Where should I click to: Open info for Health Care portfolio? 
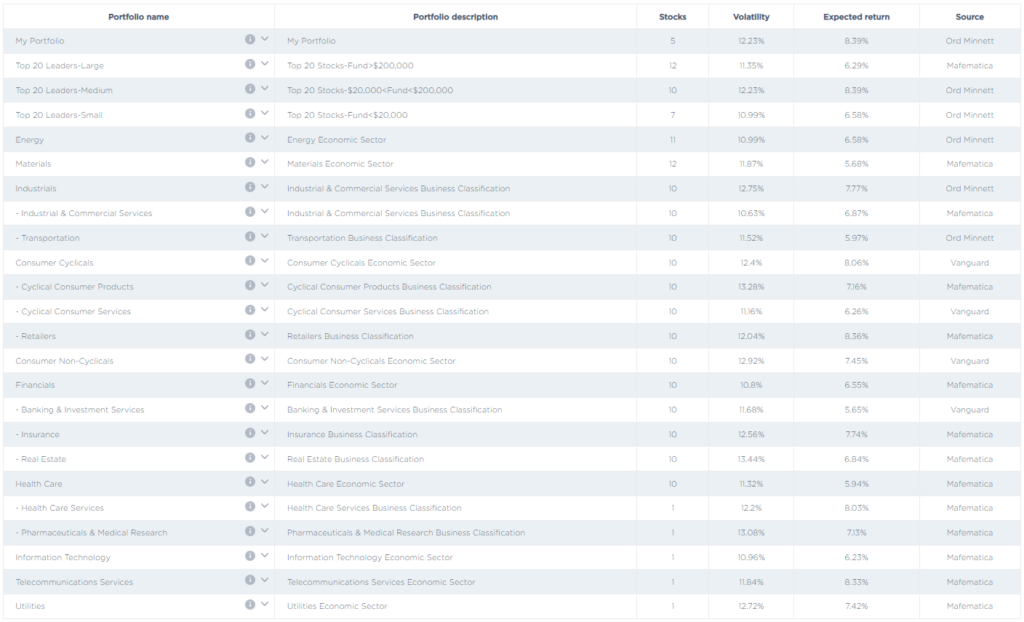coord(250,482)
